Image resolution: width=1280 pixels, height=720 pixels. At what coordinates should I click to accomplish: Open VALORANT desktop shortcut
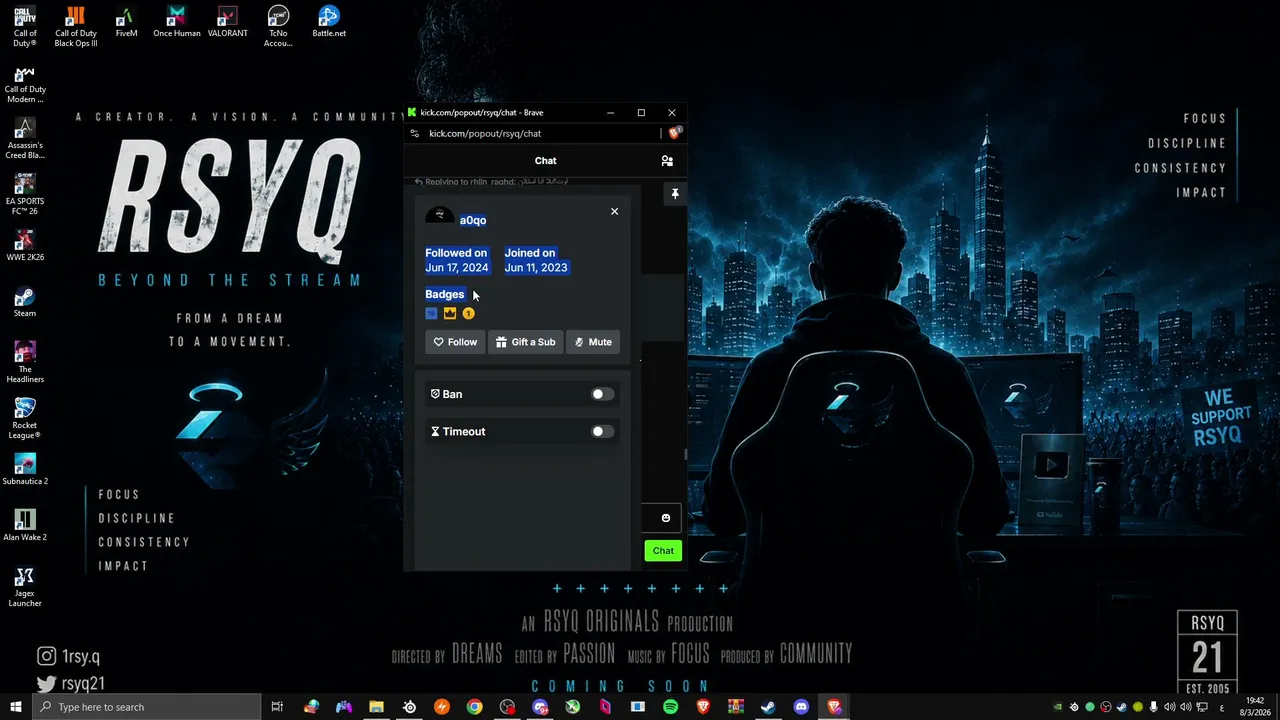pos(228,22)
